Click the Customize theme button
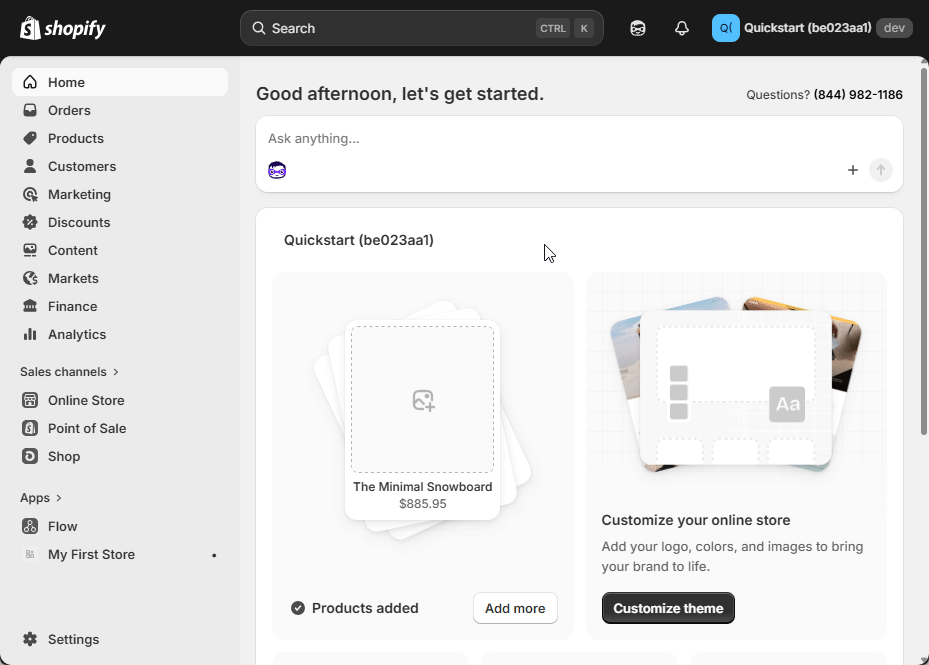 pyautogui.click(x=668, y=608)
